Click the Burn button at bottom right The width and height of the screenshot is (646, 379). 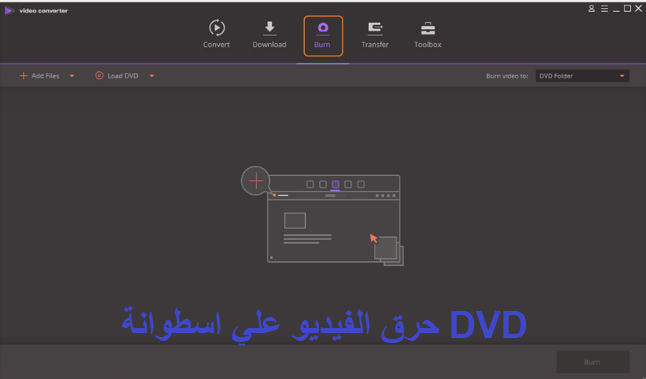point(592,362)
